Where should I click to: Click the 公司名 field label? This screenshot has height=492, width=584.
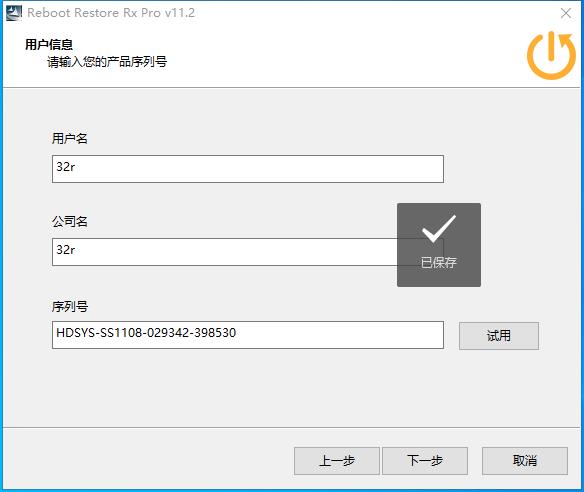(x=70, y=221)
